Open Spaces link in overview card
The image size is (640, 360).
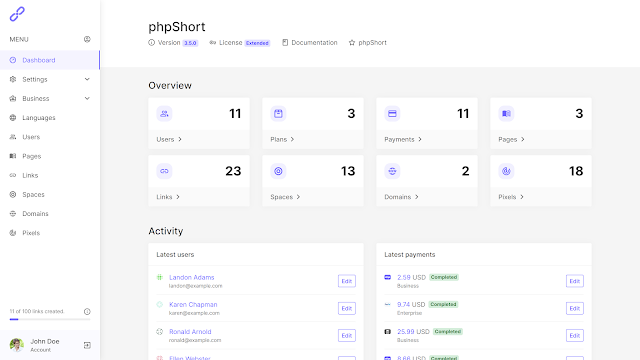pos(285,197)
